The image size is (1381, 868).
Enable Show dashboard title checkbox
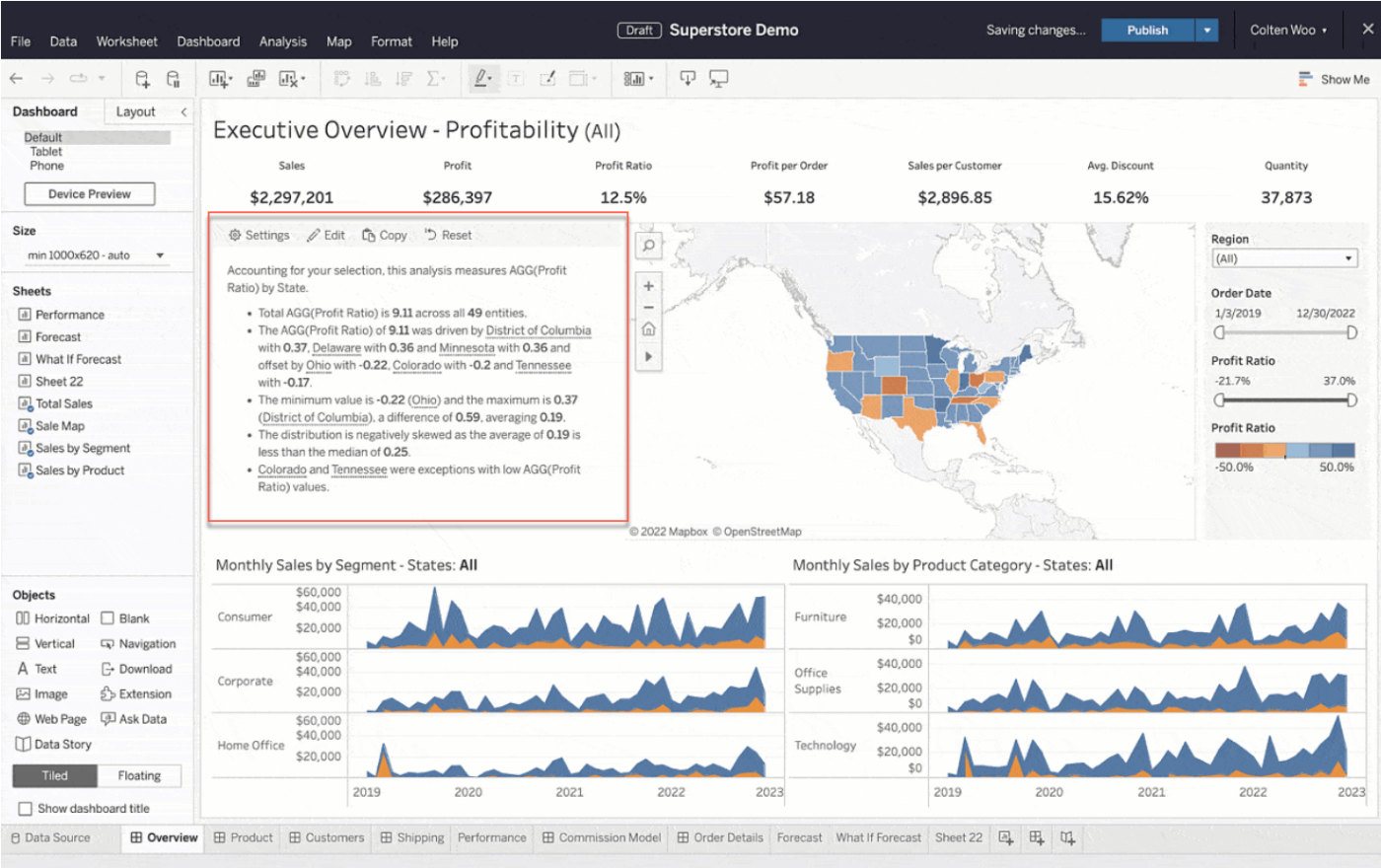pyautogui.click(x=26, y=809)
